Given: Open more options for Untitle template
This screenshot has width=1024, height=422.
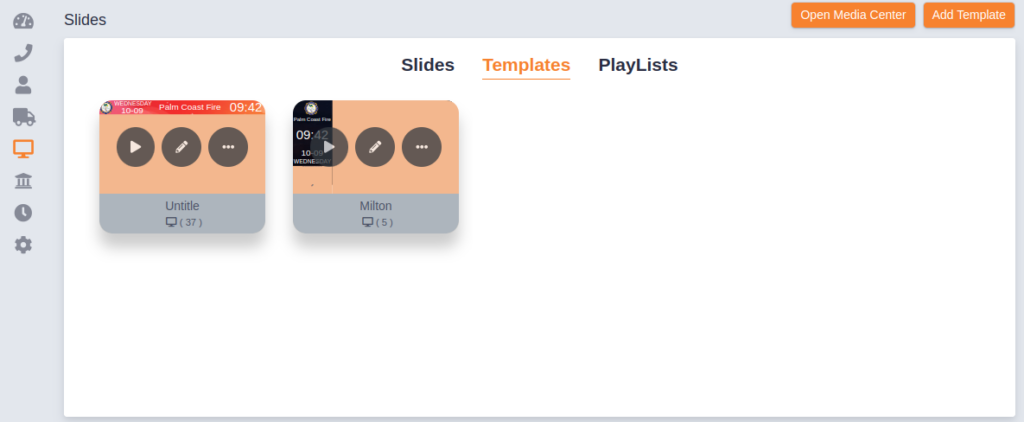Looking at the screenshot, I should pyautogui.click(x=228, y=147).
